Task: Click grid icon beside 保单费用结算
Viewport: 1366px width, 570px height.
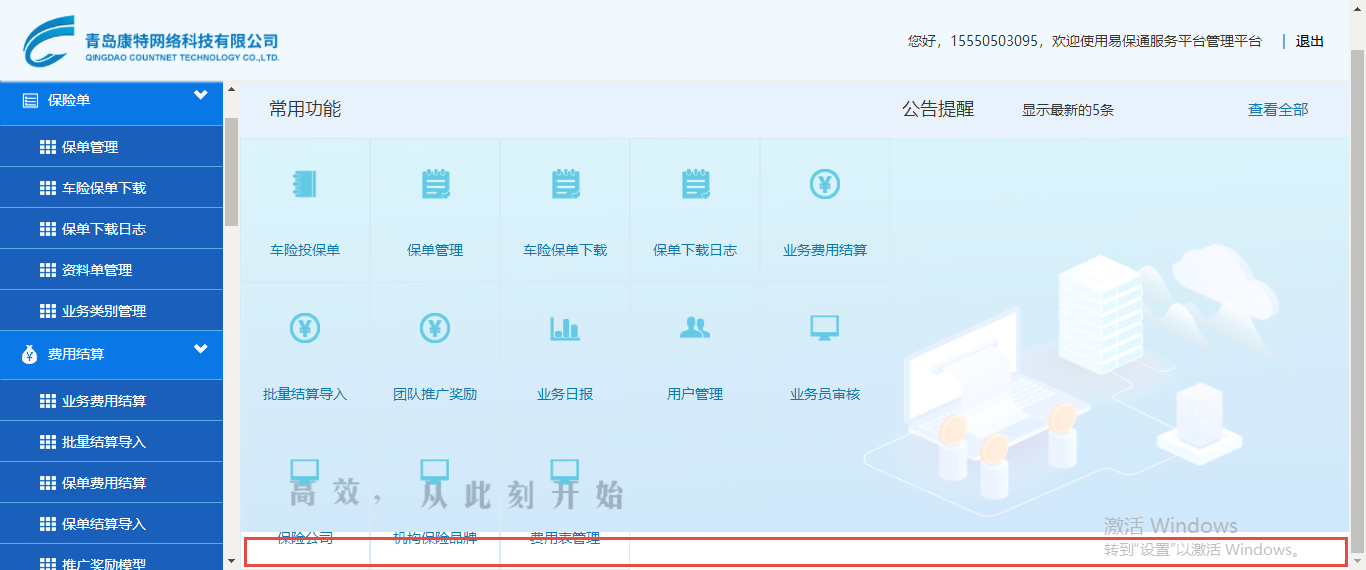Action: point(47,483)
